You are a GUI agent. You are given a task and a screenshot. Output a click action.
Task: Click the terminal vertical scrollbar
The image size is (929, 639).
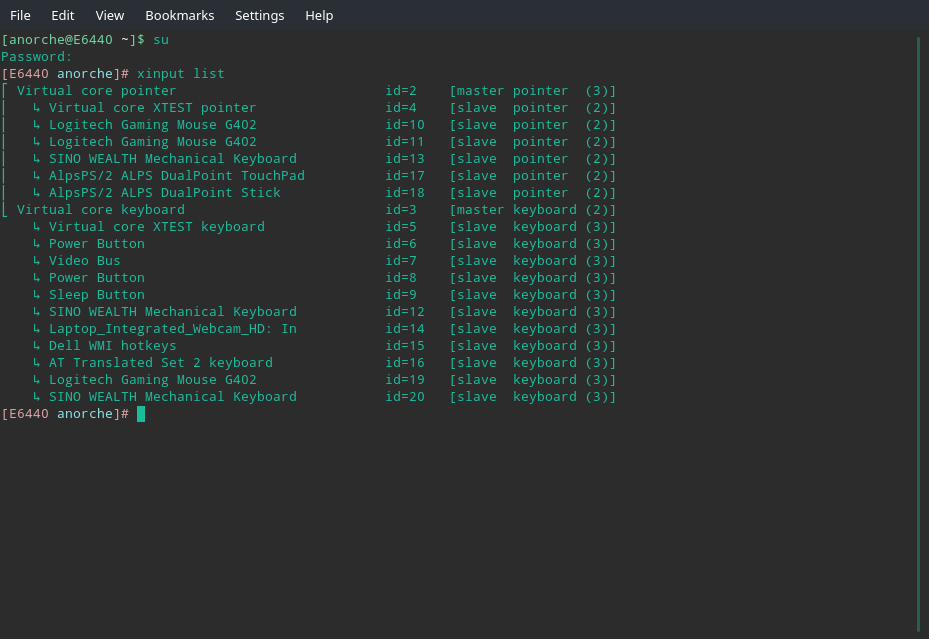(x=918, y=335)
